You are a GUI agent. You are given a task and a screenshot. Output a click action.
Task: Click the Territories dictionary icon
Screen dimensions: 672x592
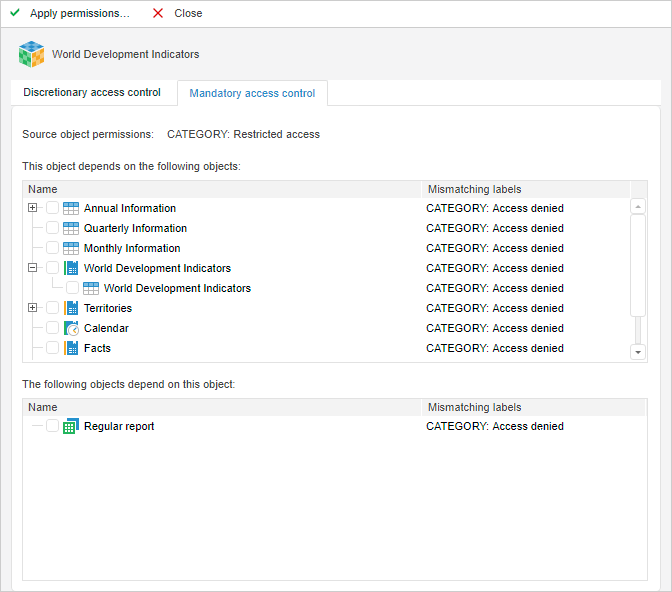71,308
